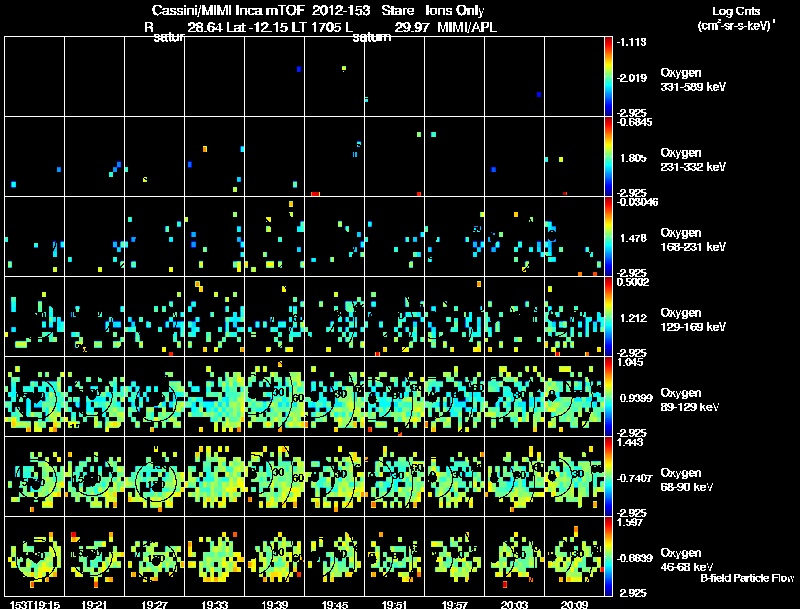Choose the 19:57 panel in 168-231 keV row
Image resolution: width=800 pixels, height=609 pixels.
[455, 237]
